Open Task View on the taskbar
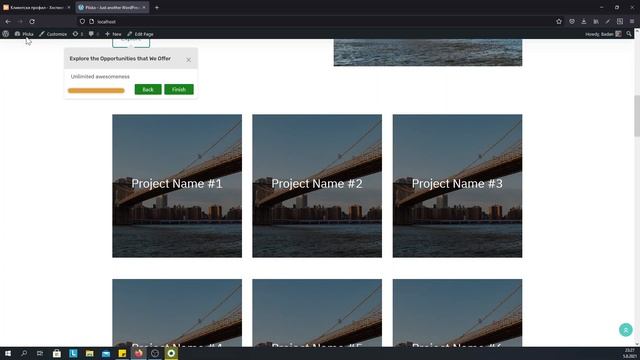Screen dimensions: 640x360 tap(40, 353)
